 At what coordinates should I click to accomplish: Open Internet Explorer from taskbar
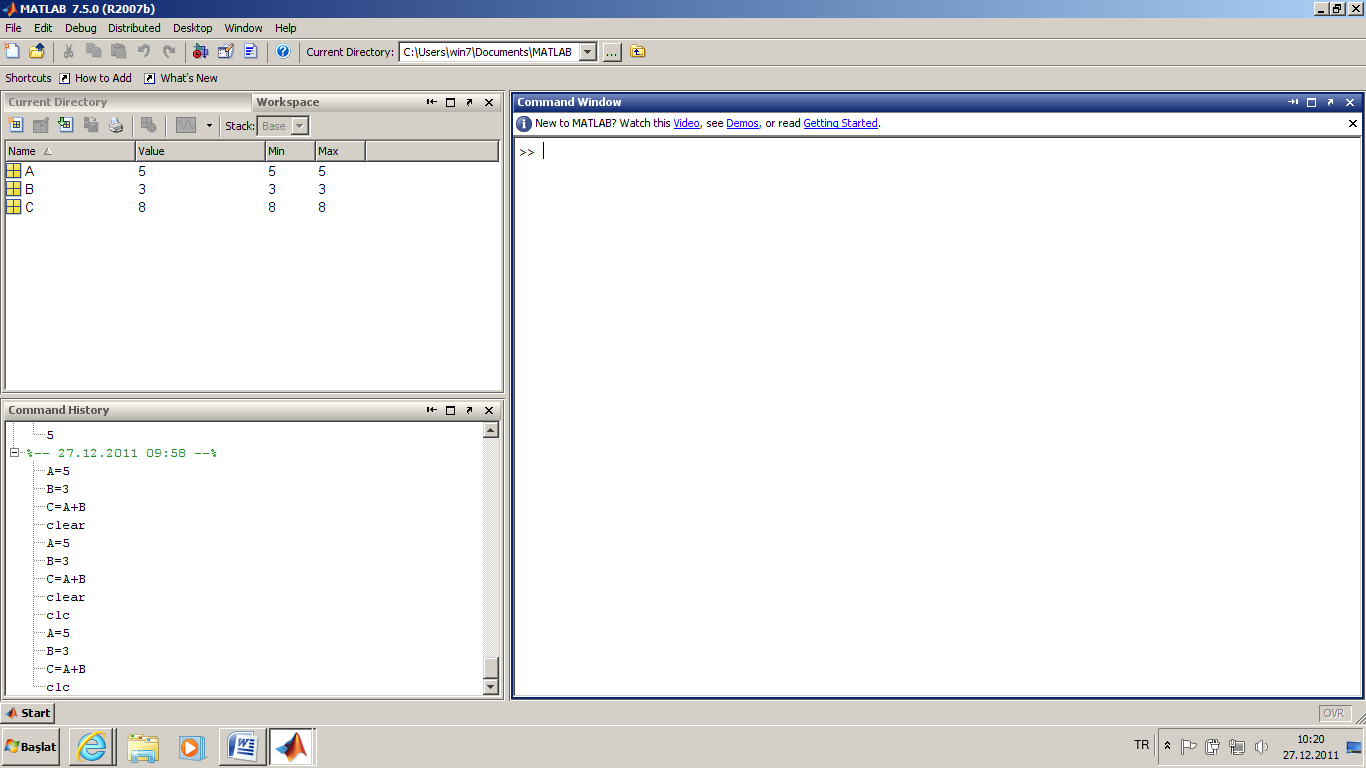(x=91, y=746)
